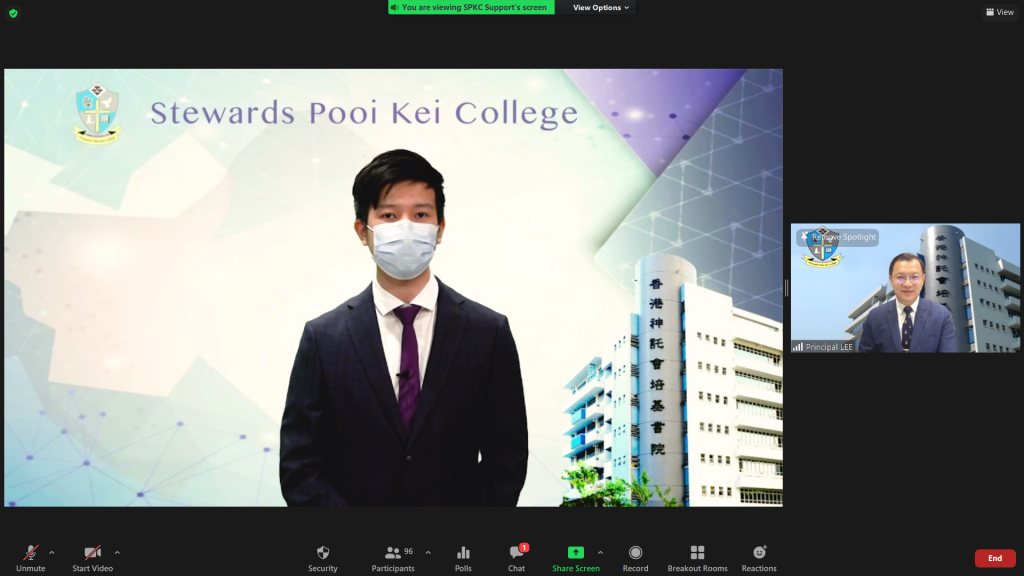Open share options arrow beside Share Screen

601,552
